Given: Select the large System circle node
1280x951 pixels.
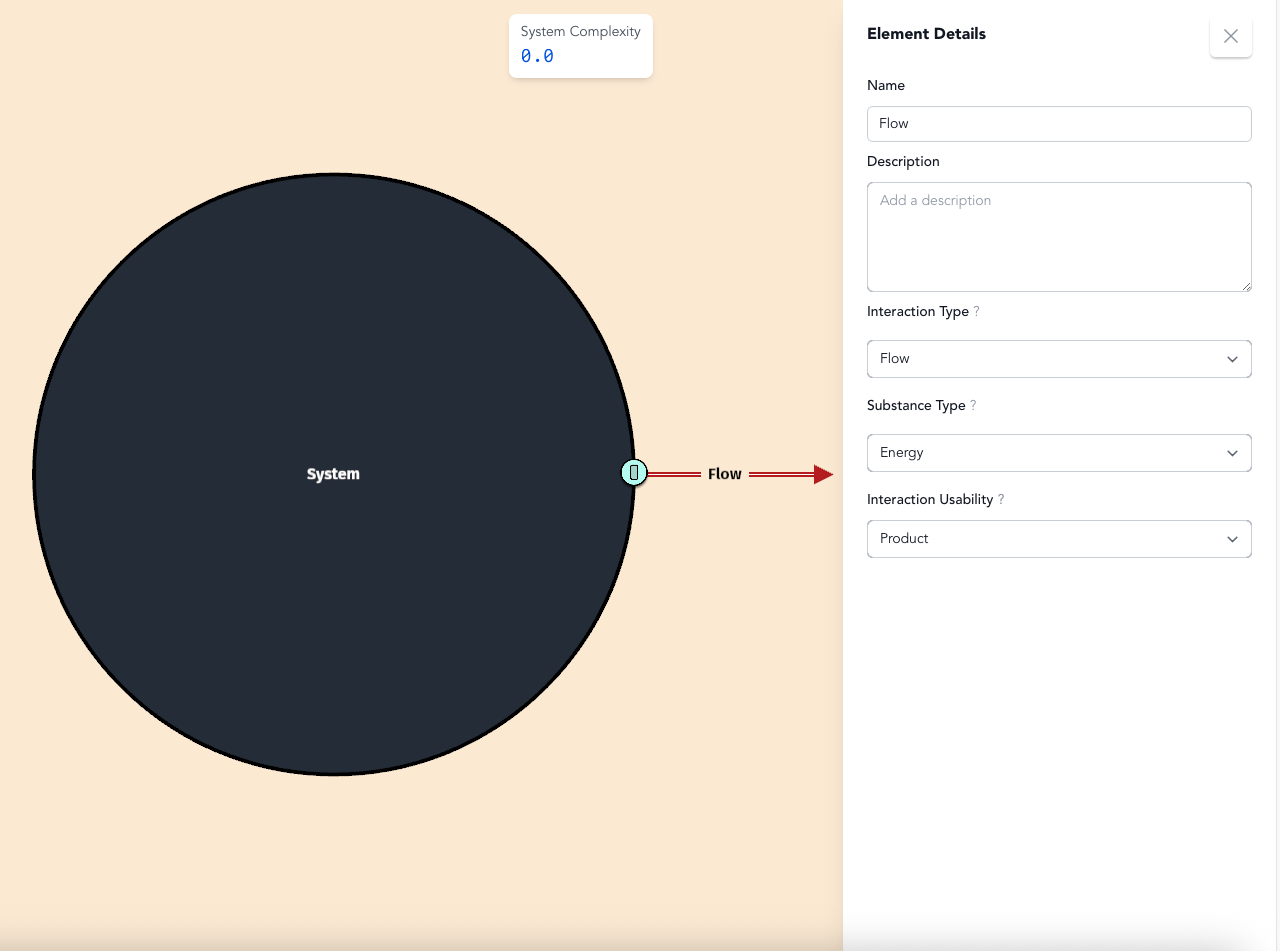Looking at the screenshot, I should point(333,600).
